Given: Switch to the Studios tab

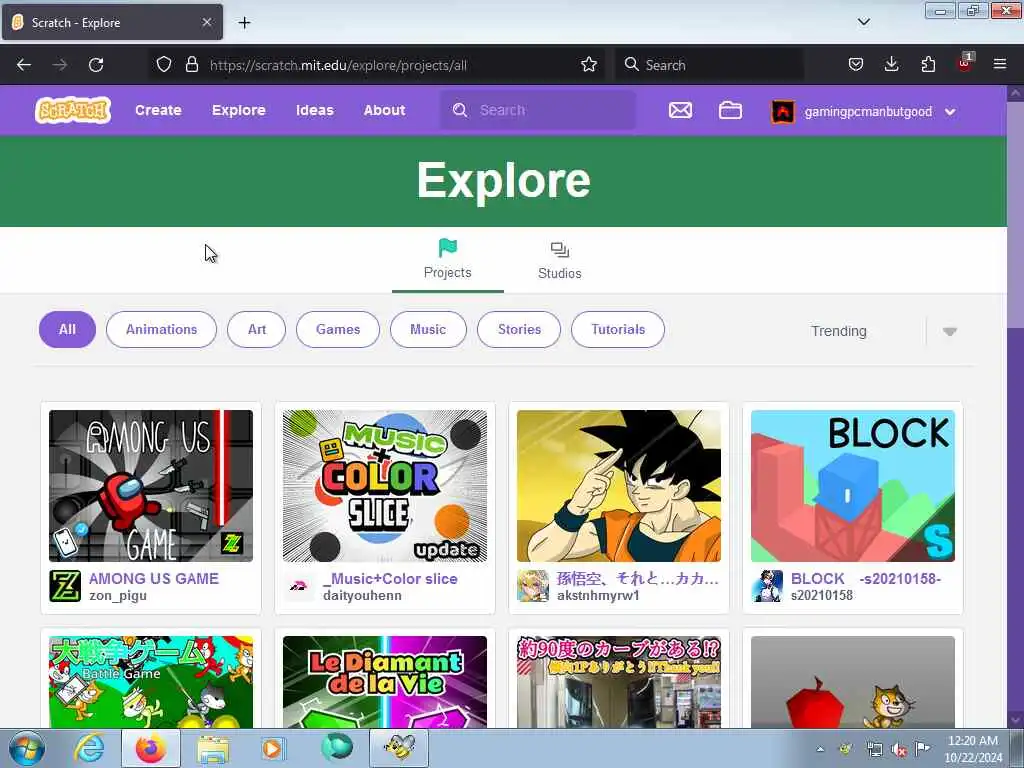Looking at the screenshot, I should pyautogui.click(x=560, y=261).
